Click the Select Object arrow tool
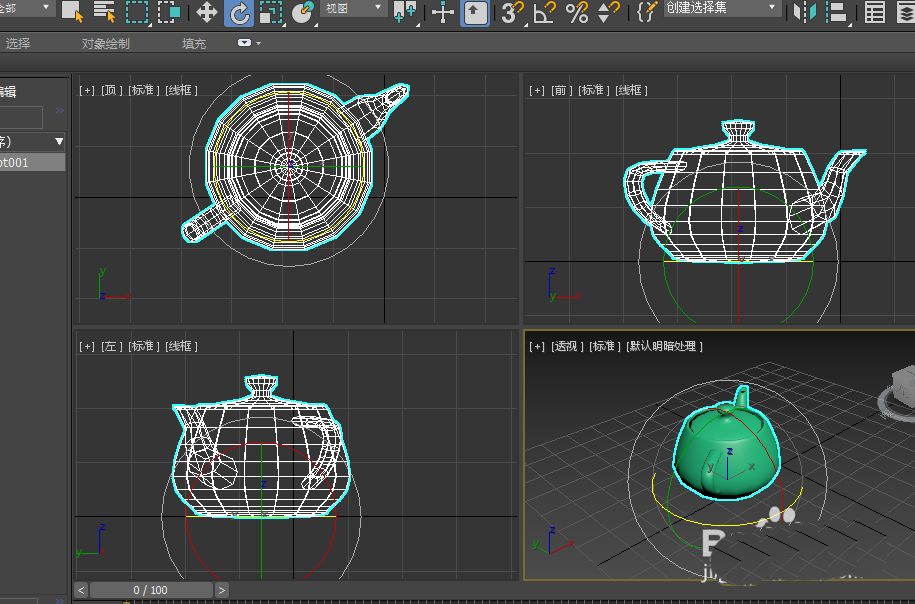The height and width of the screenshot is (604, 915). point(72,12)
